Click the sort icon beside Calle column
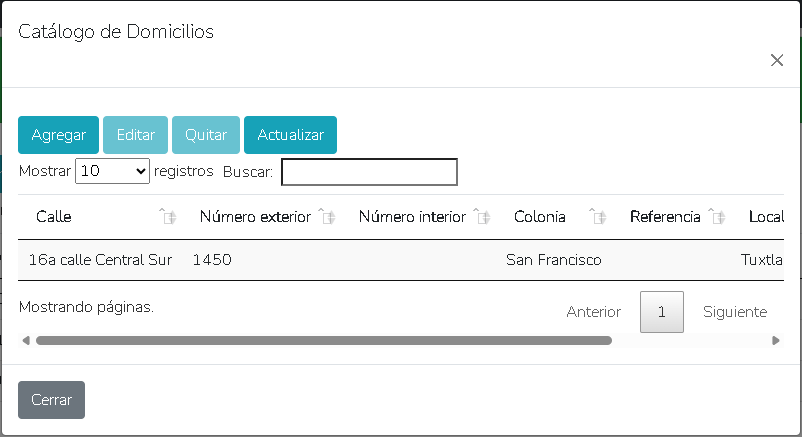This screenshot has height=437, width=802. pyautogui.click(x=167, y=217)
